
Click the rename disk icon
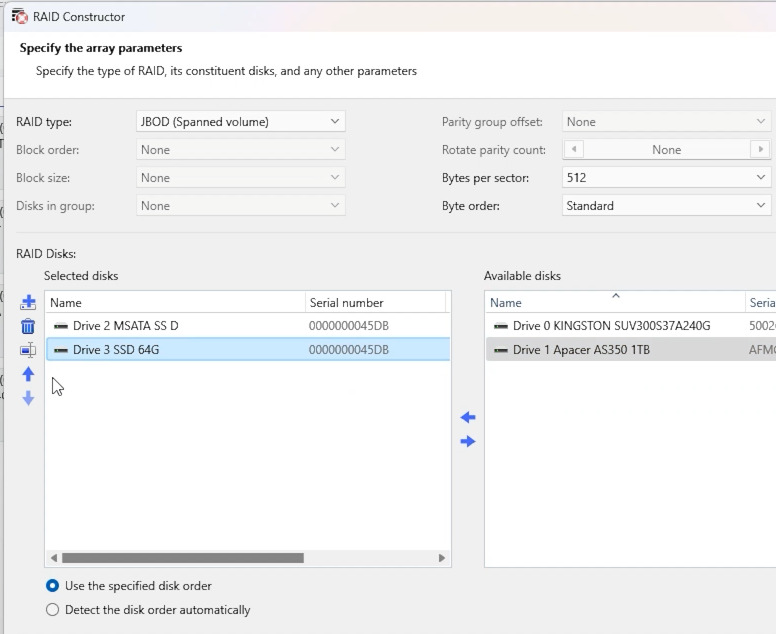(28, 350)
